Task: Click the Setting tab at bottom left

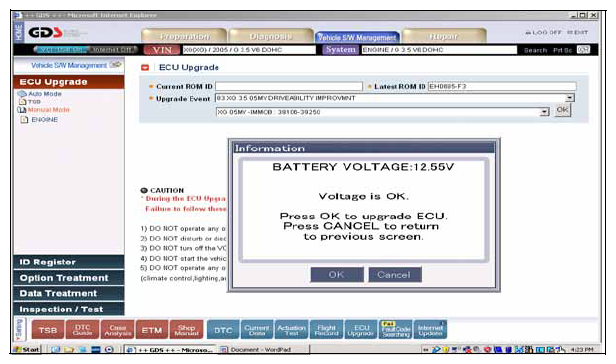Action: tap(20, 329)
